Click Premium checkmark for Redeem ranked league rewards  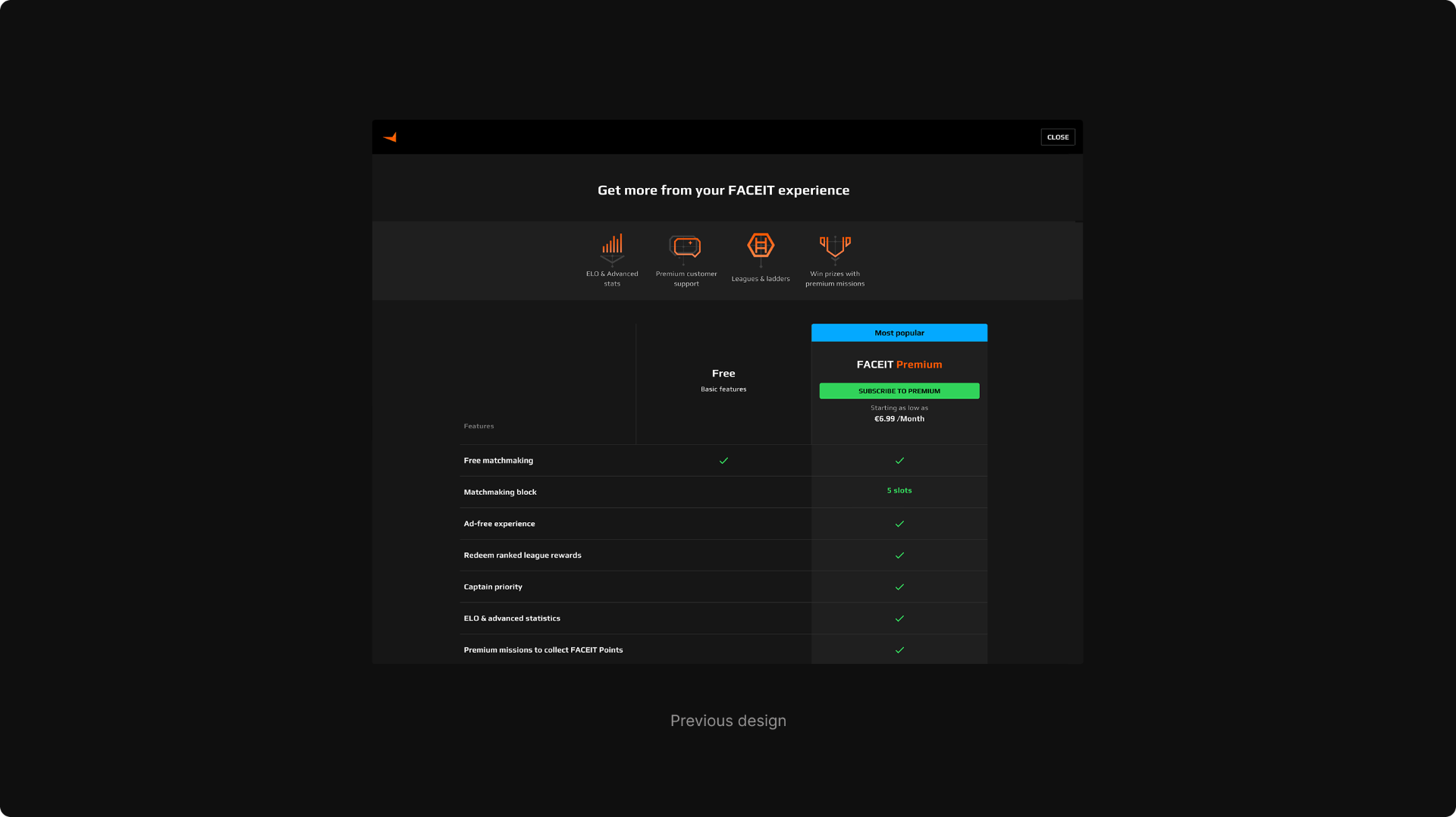pos(899,556)
